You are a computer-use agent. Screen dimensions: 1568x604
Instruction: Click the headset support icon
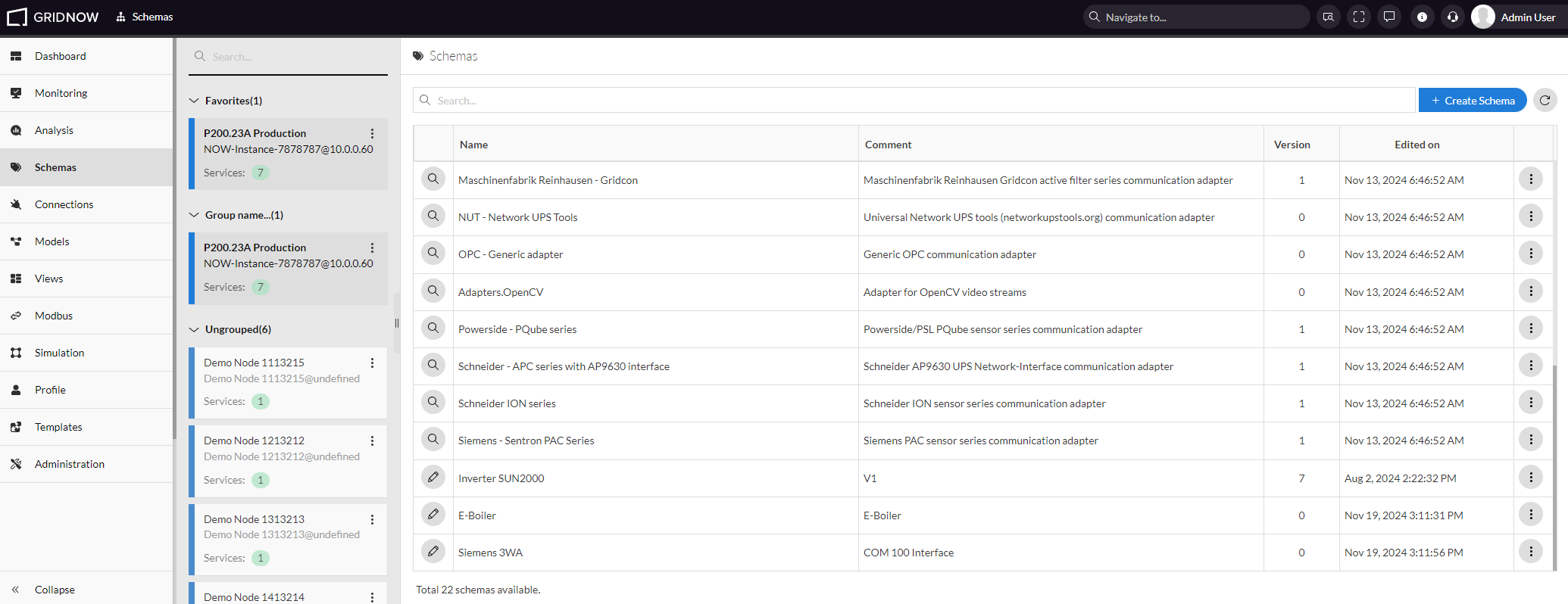click(1452, 17)
